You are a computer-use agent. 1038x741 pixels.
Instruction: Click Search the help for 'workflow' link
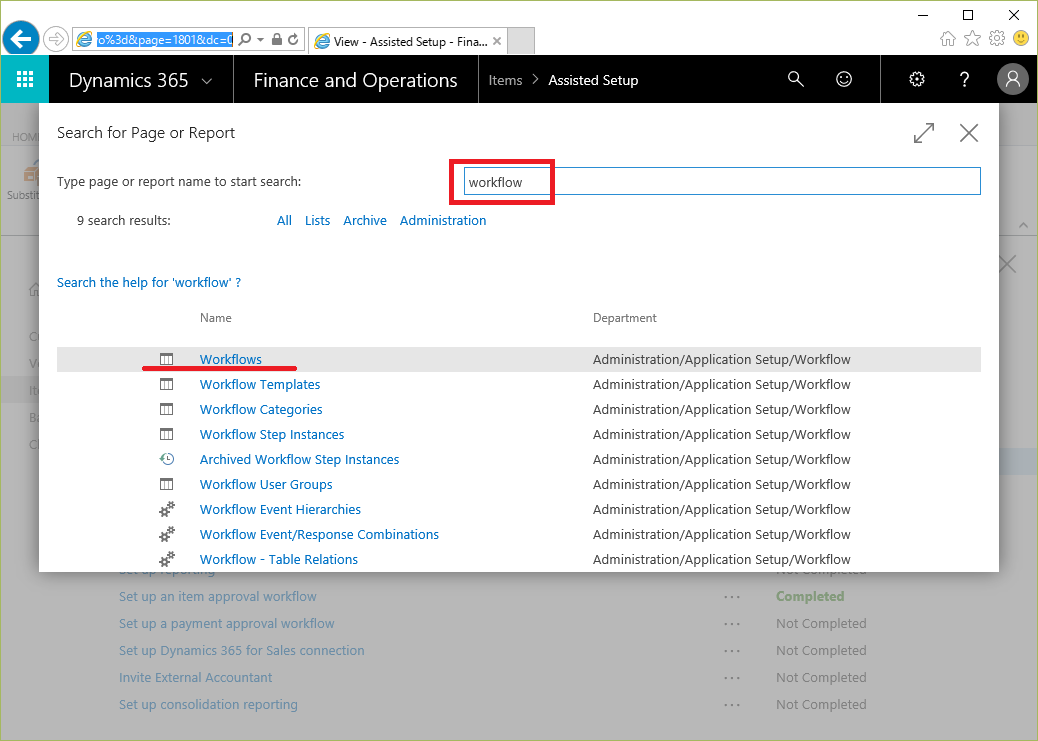(x=149, y=283)
